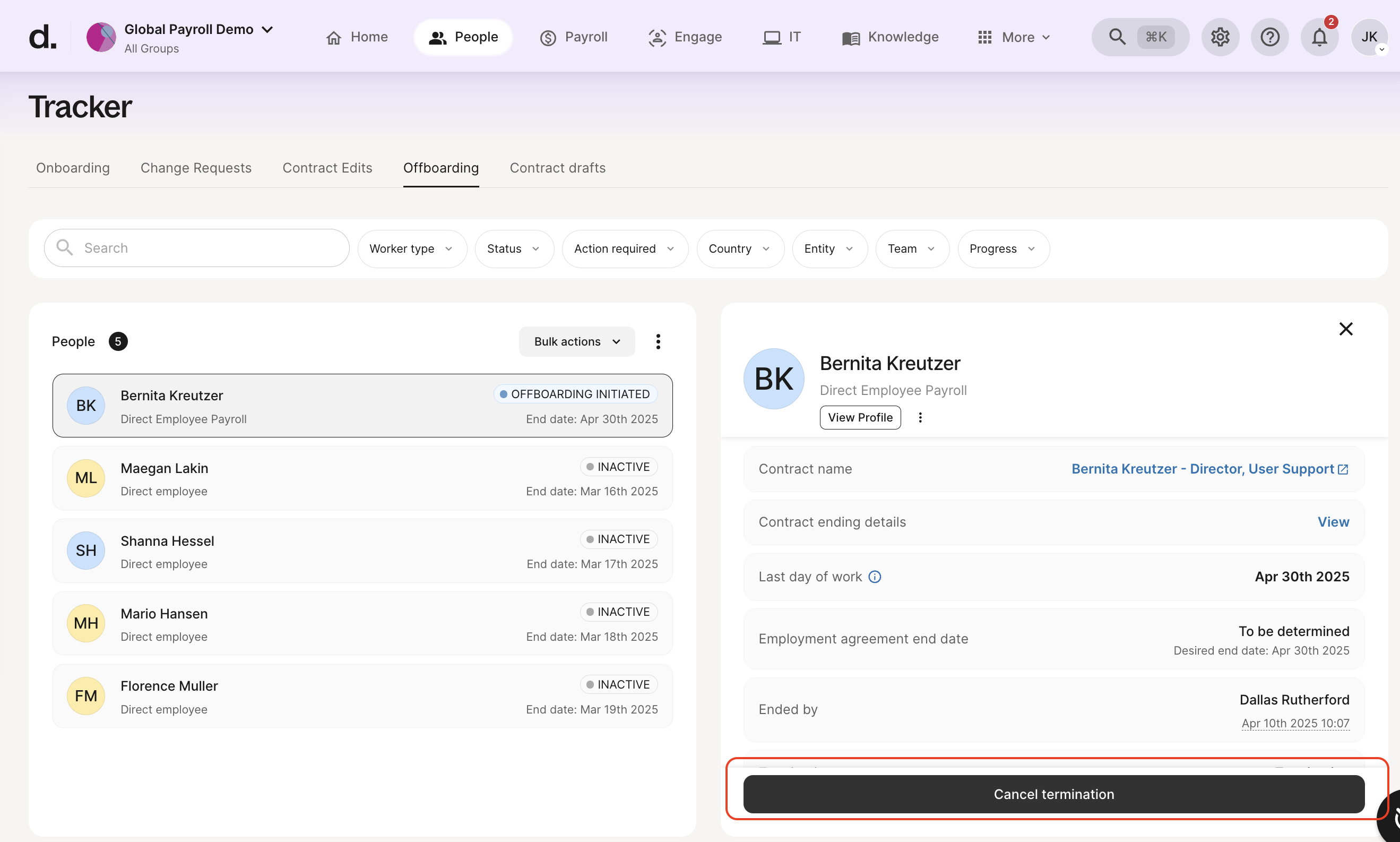Close the Bernita Kreutzer details panel

tap(1345, 329)
